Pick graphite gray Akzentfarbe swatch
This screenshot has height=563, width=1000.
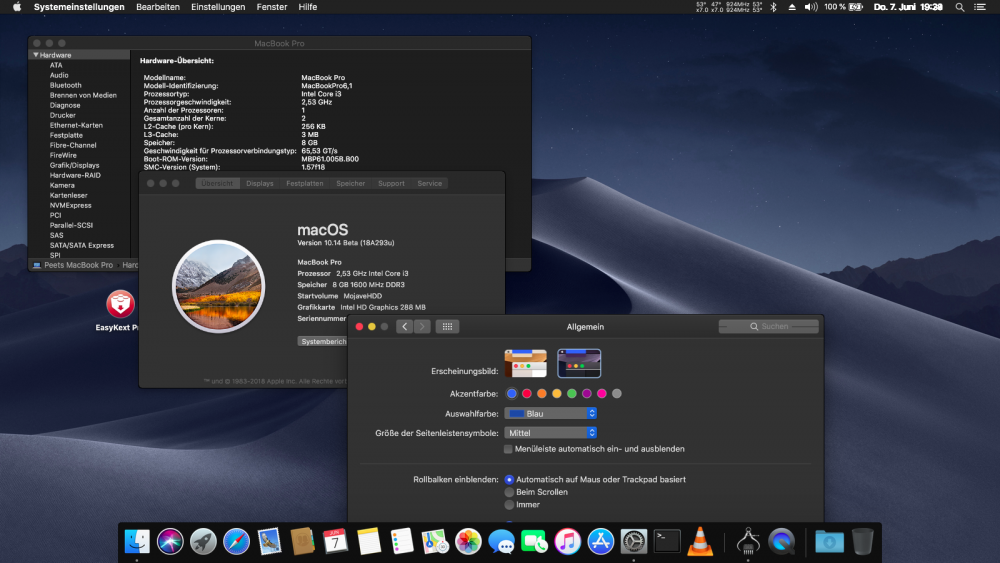(617, 394)
